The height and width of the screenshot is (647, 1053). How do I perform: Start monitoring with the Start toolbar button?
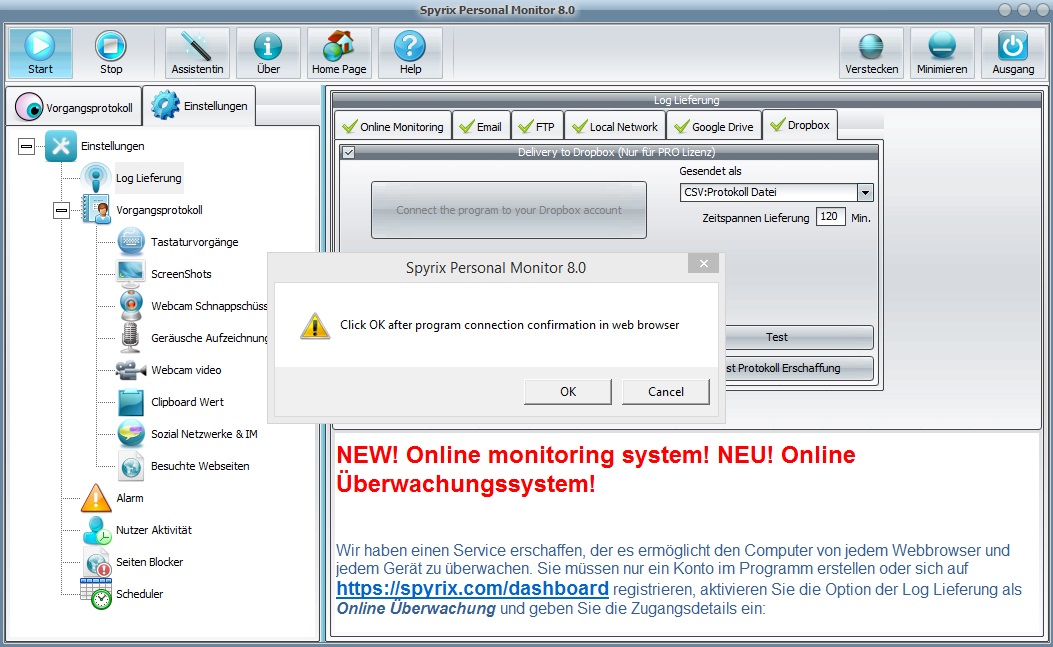pos(40,53)
